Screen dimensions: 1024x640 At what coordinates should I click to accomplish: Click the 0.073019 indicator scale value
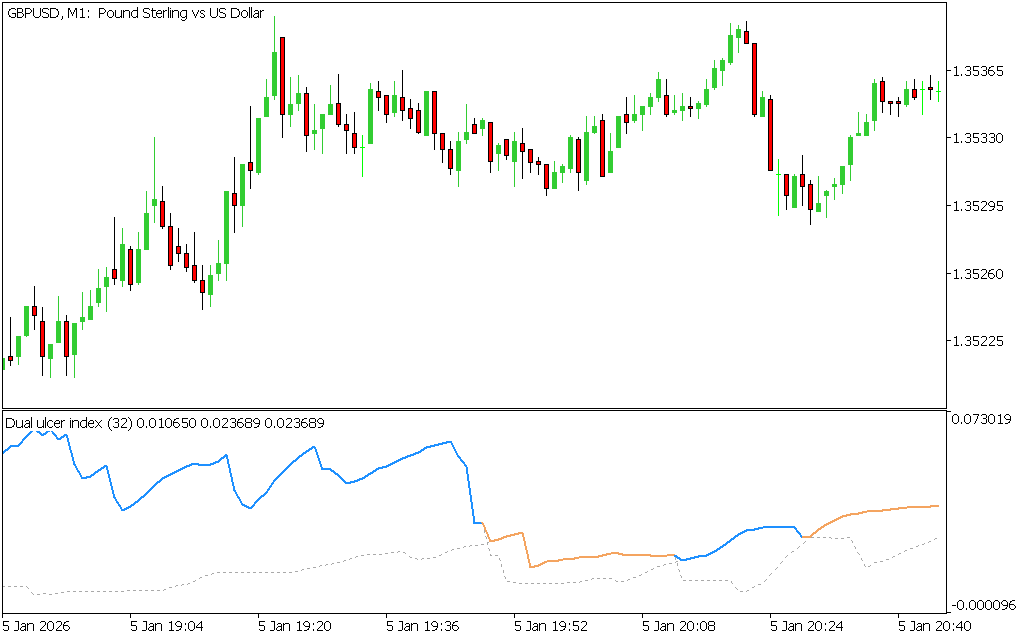984,419
